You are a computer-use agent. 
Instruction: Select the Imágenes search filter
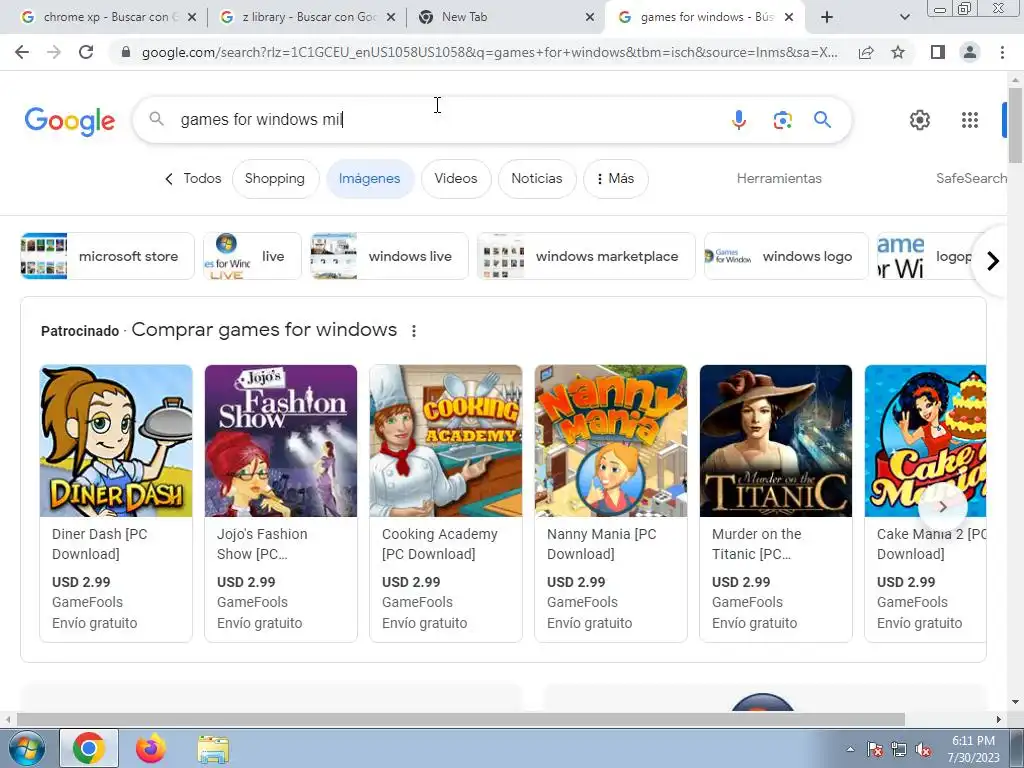[370, 178]
